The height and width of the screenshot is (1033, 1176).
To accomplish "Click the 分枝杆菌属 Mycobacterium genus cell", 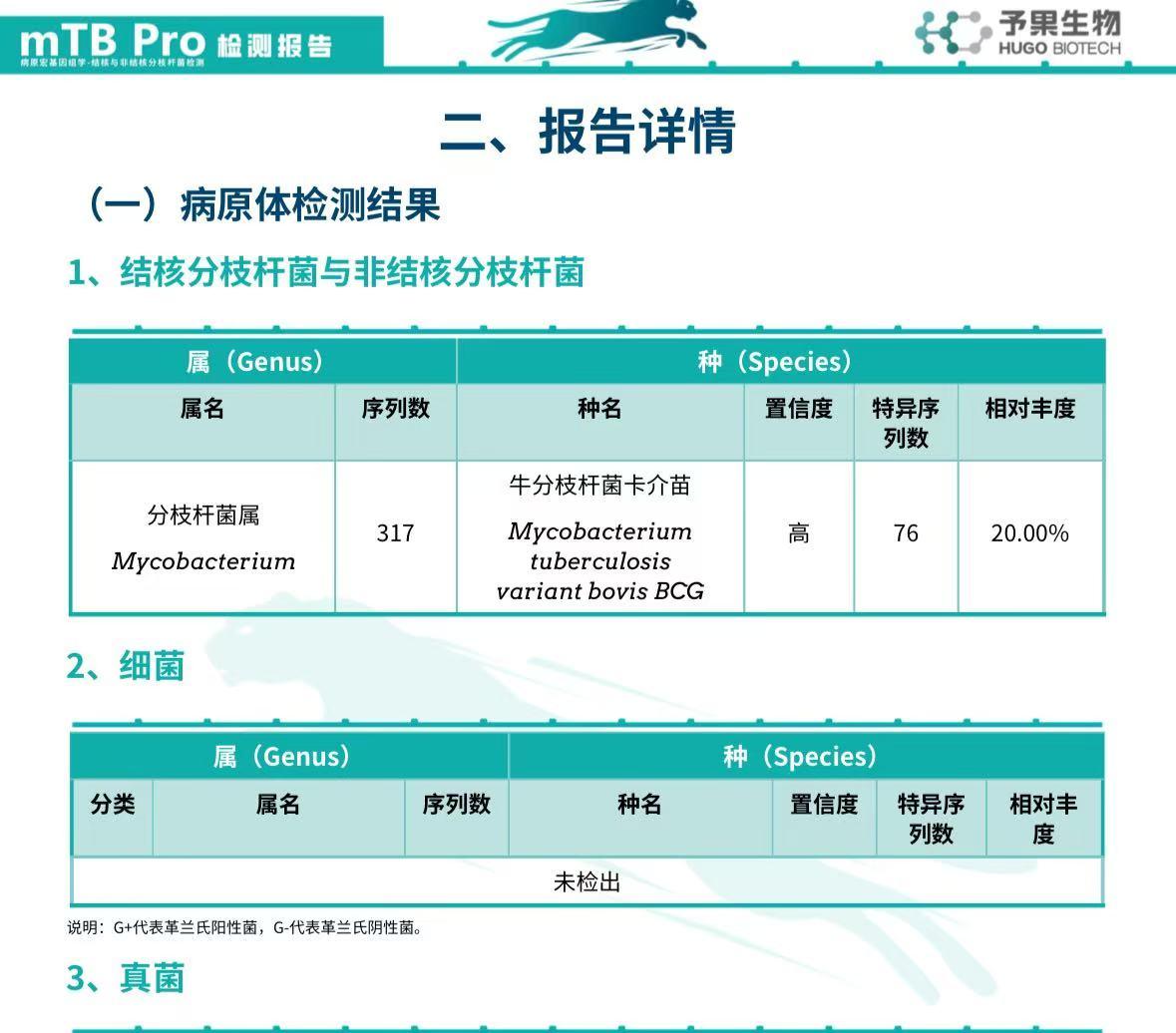I will pyautogui.click(x=202, y=537).
